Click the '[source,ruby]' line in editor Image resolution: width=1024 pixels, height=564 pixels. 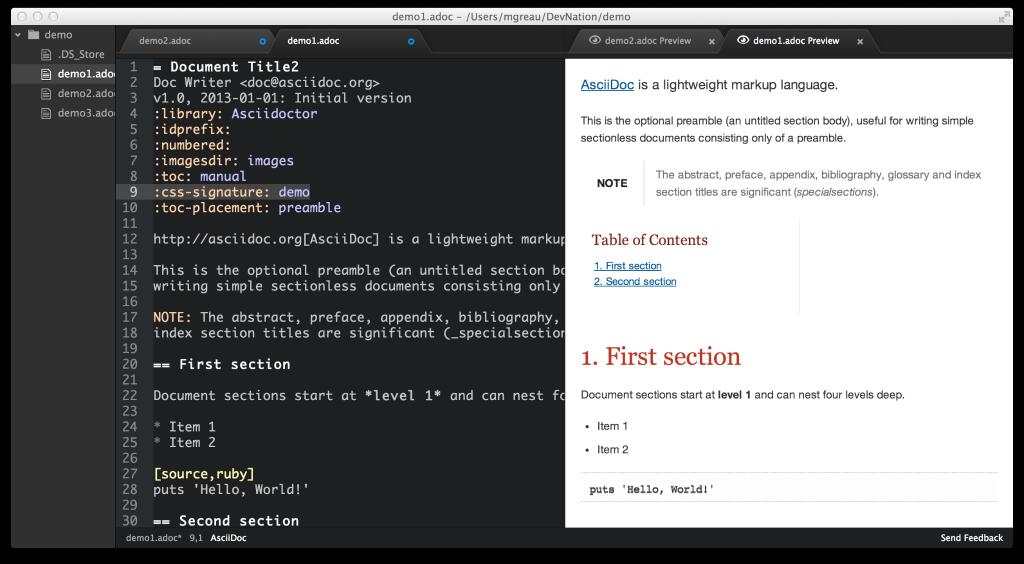pyautogui.click(x=204, y=474)
